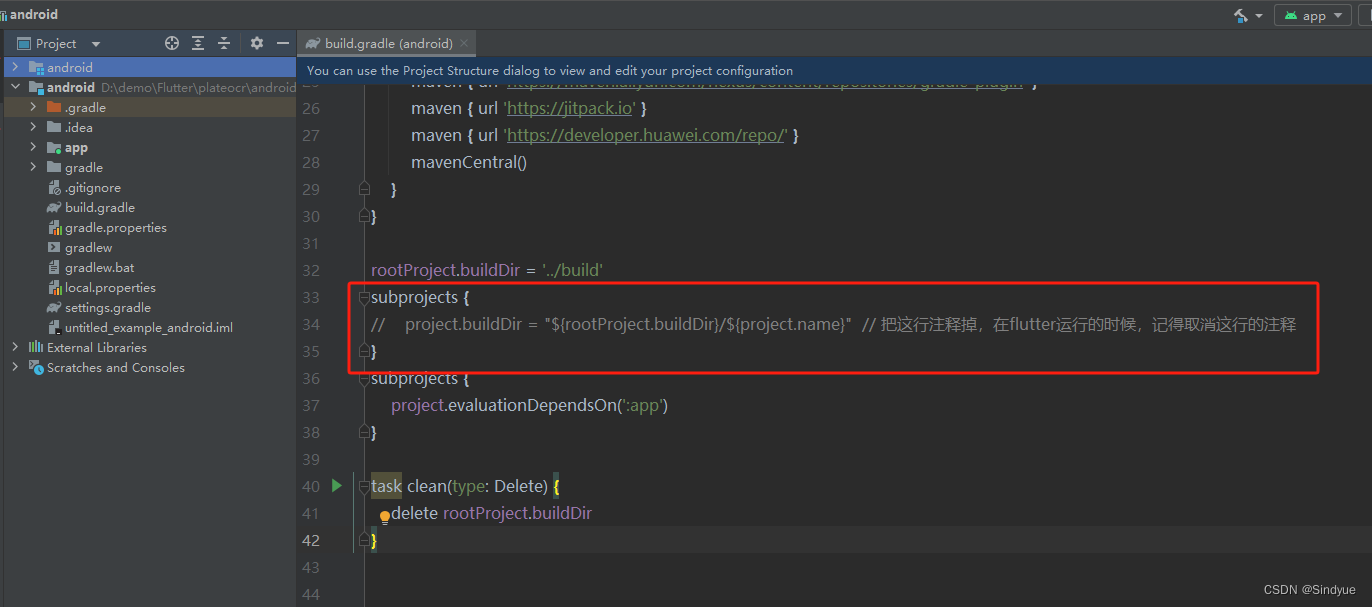Open the 'app' run configuration dropdown
This screenshot has height=607, width=1372.
click(1340, 15)
